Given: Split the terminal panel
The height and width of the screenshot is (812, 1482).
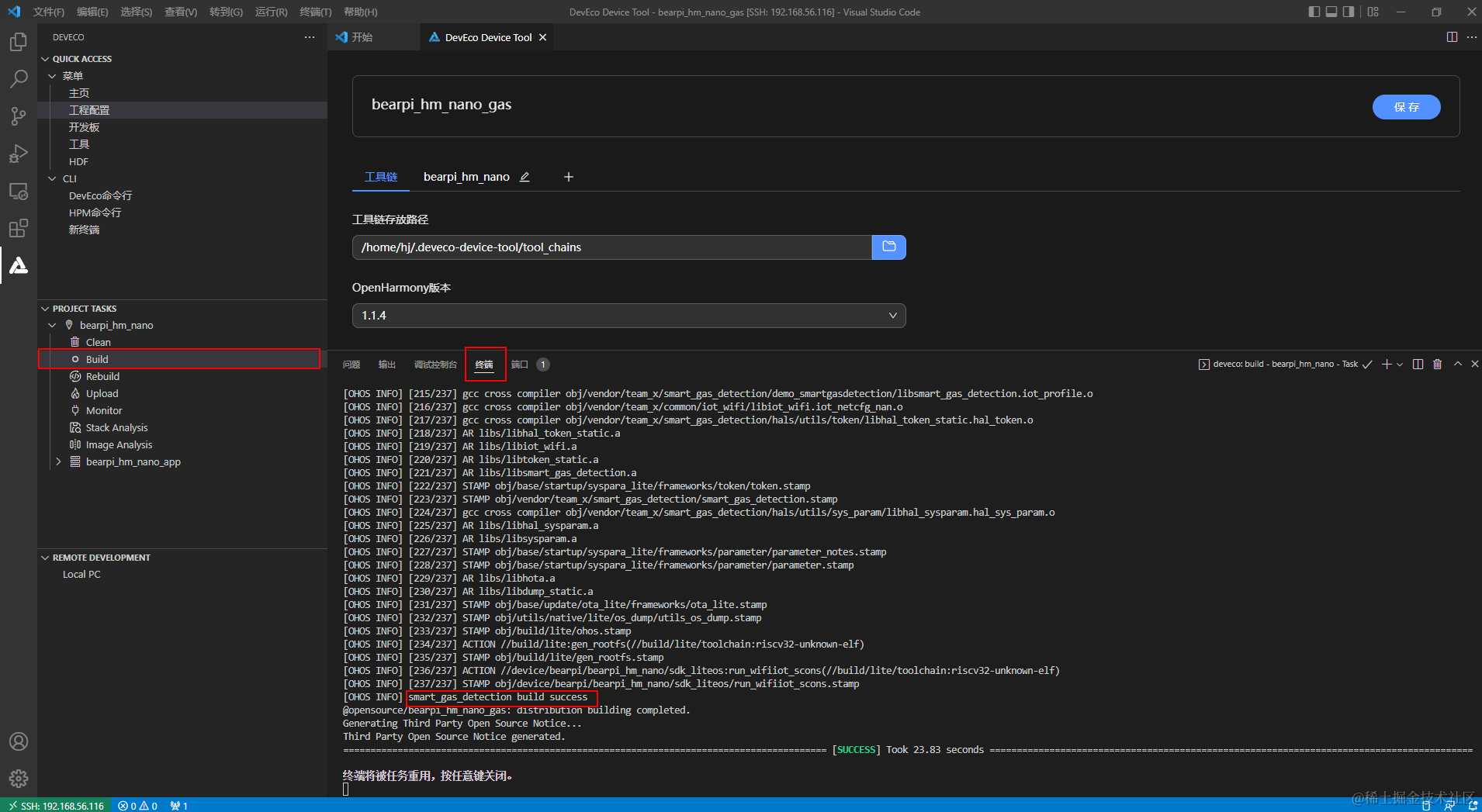Looking at the screenshot, I should click(x=1418, y=365).
